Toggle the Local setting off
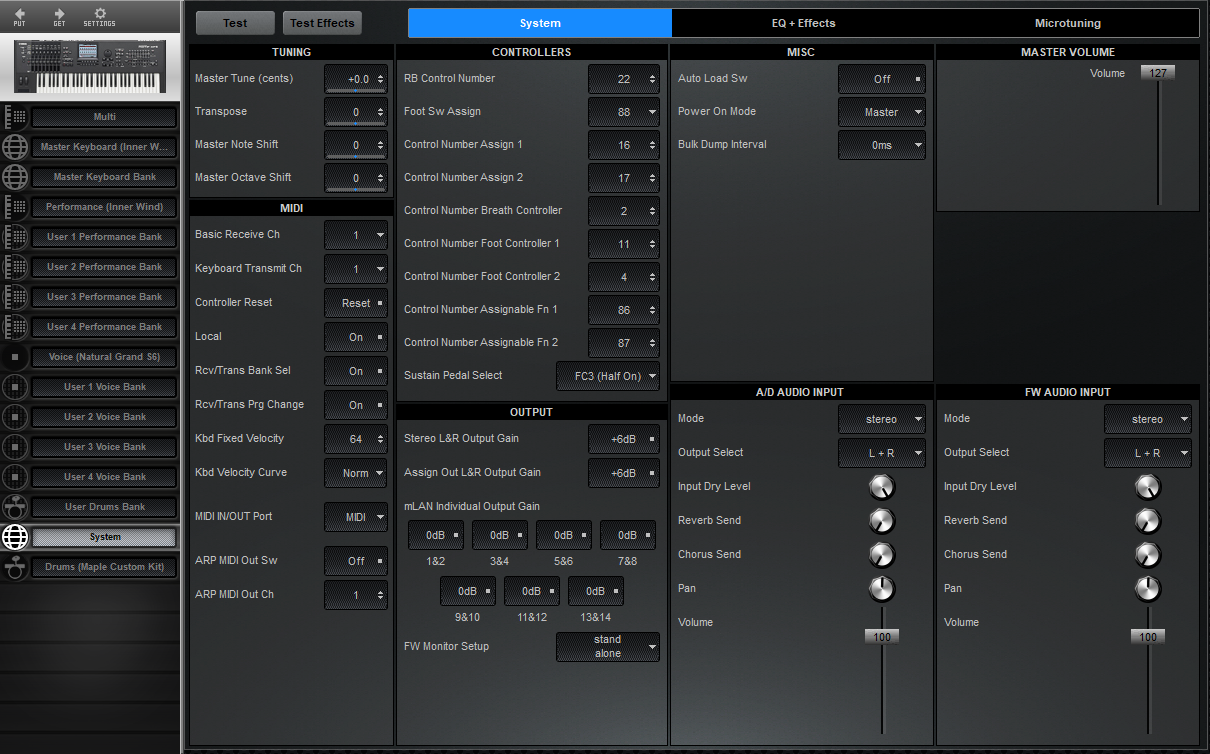1210x754 pixels. click(355, 337)
